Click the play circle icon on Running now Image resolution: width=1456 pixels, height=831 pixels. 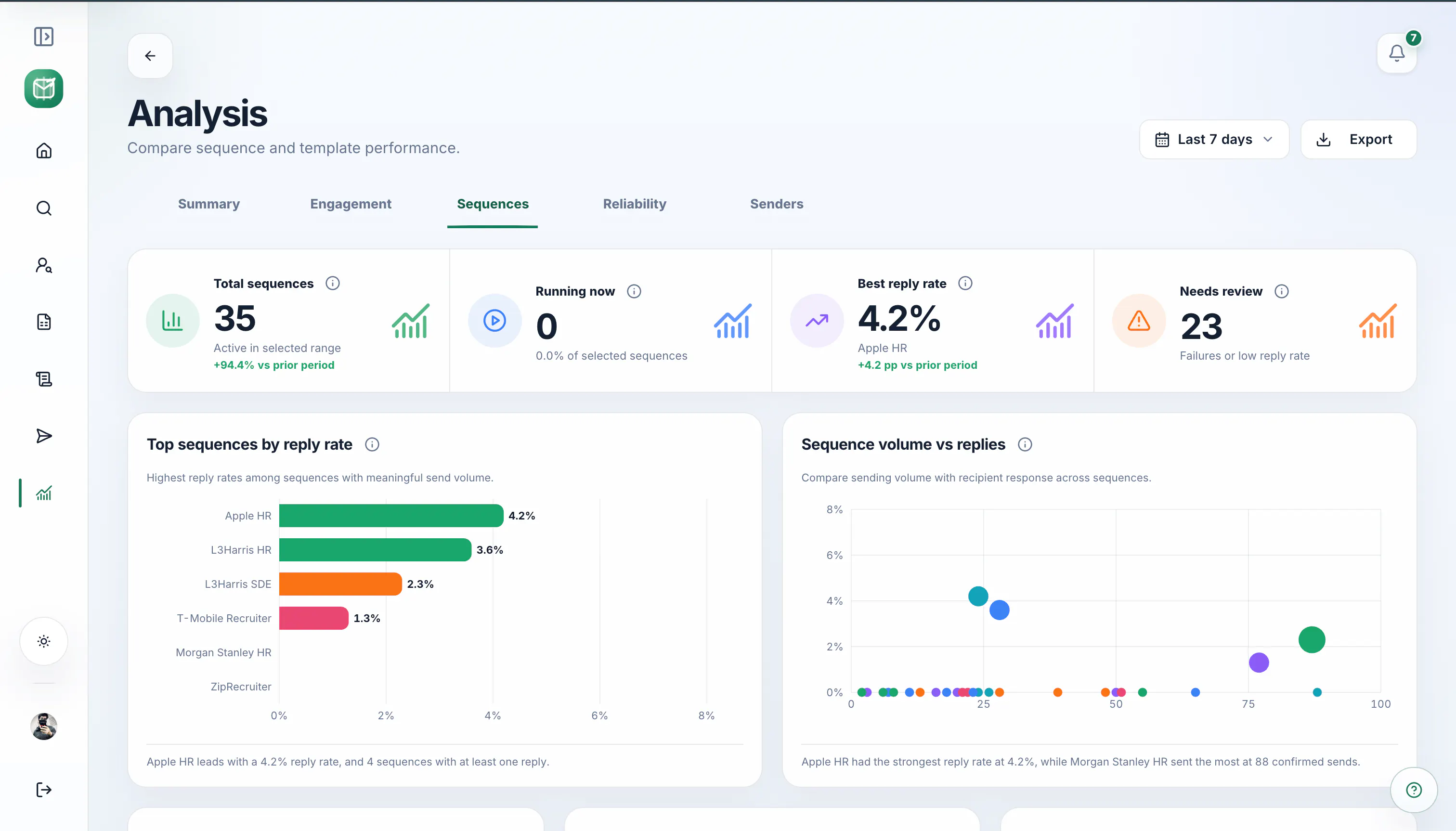(x=495, y=321)
